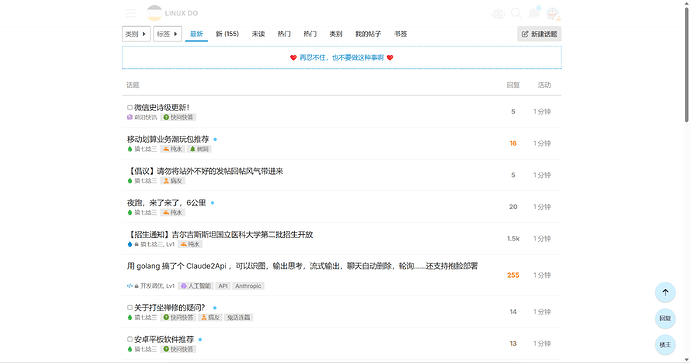Image resolution: width=690 pixels, height=363 pixels.
Task: Click reply count 14 on 关于打坐禅修 row
Action: [513, 312]
